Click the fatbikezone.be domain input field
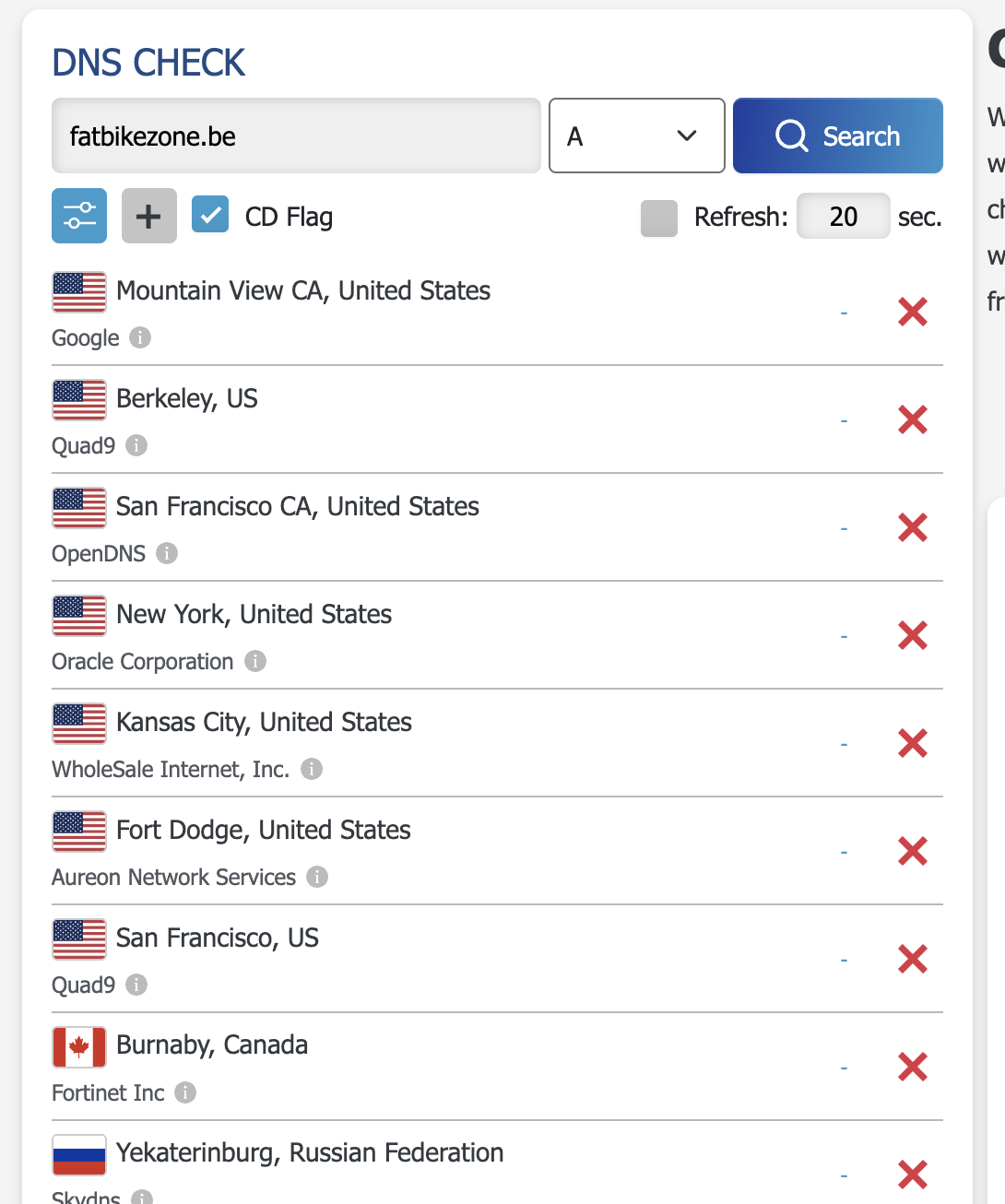The image size is (1005, 1204). [296, 136]
